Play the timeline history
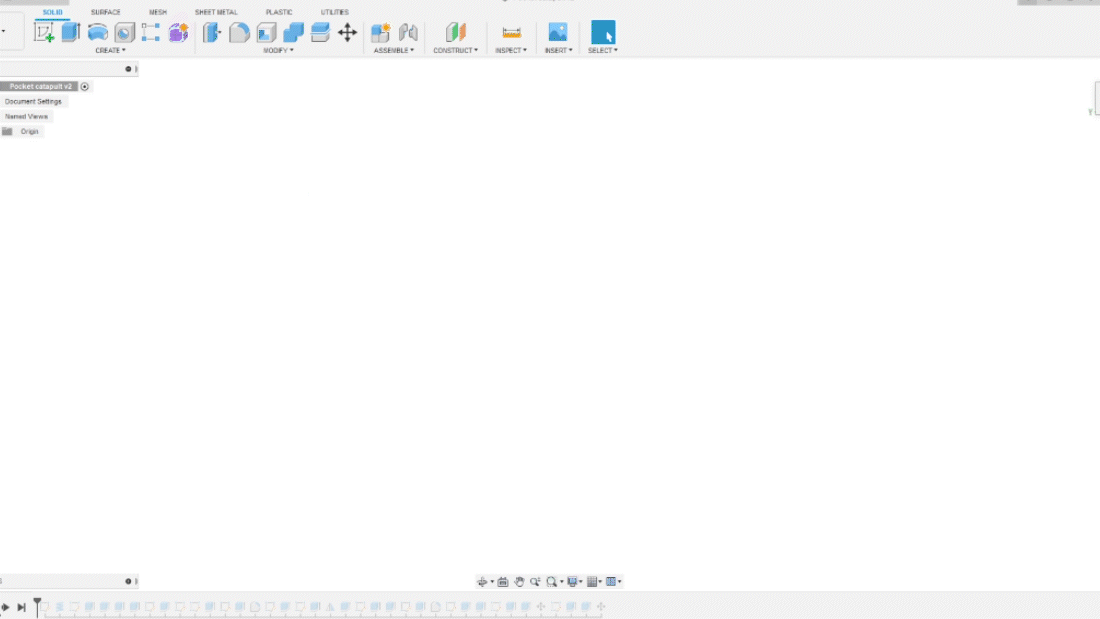This screenshot has height=619, width=1100. [x=5, y=607]
